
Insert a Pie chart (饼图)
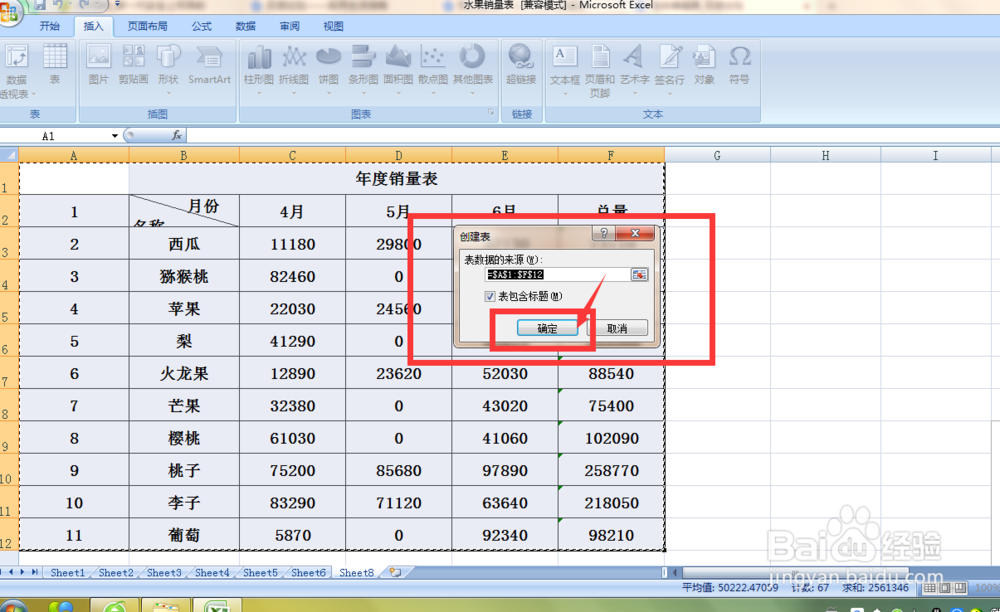pyautogui.click(x=328, y=69)
